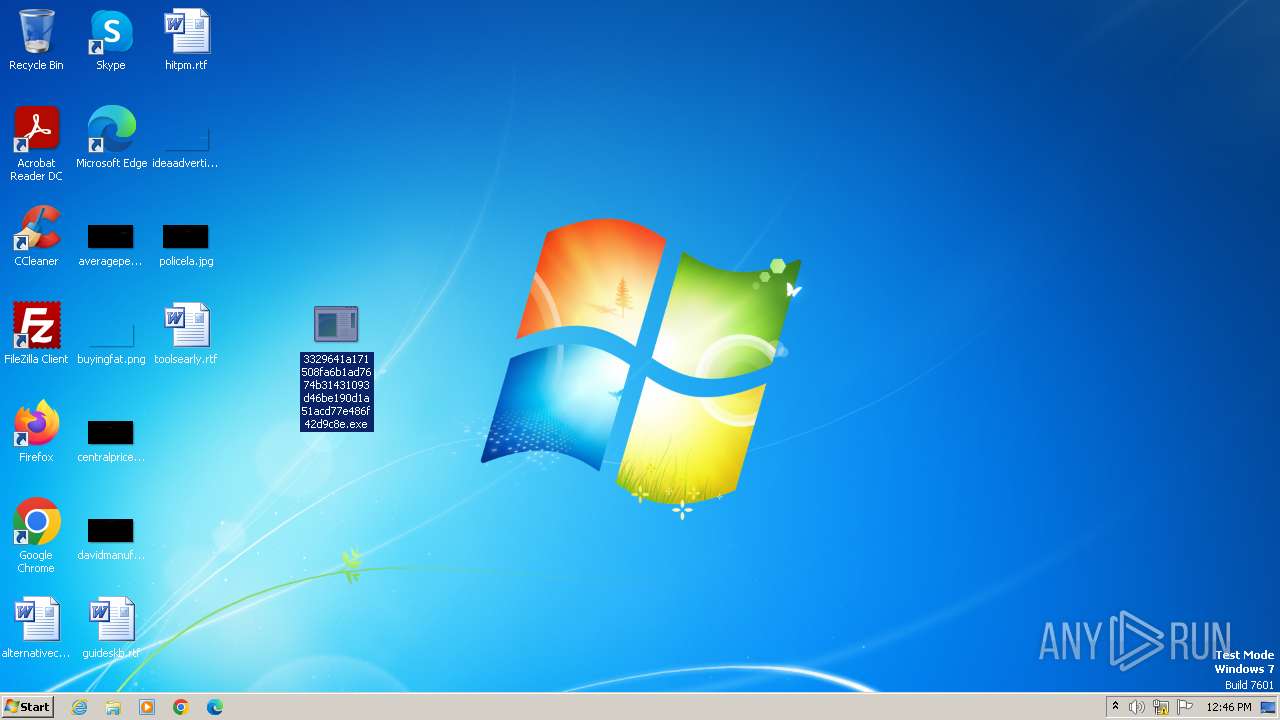
Task: Select the 3329641a171...exe executable icon
Action: (x=336, y=324)
